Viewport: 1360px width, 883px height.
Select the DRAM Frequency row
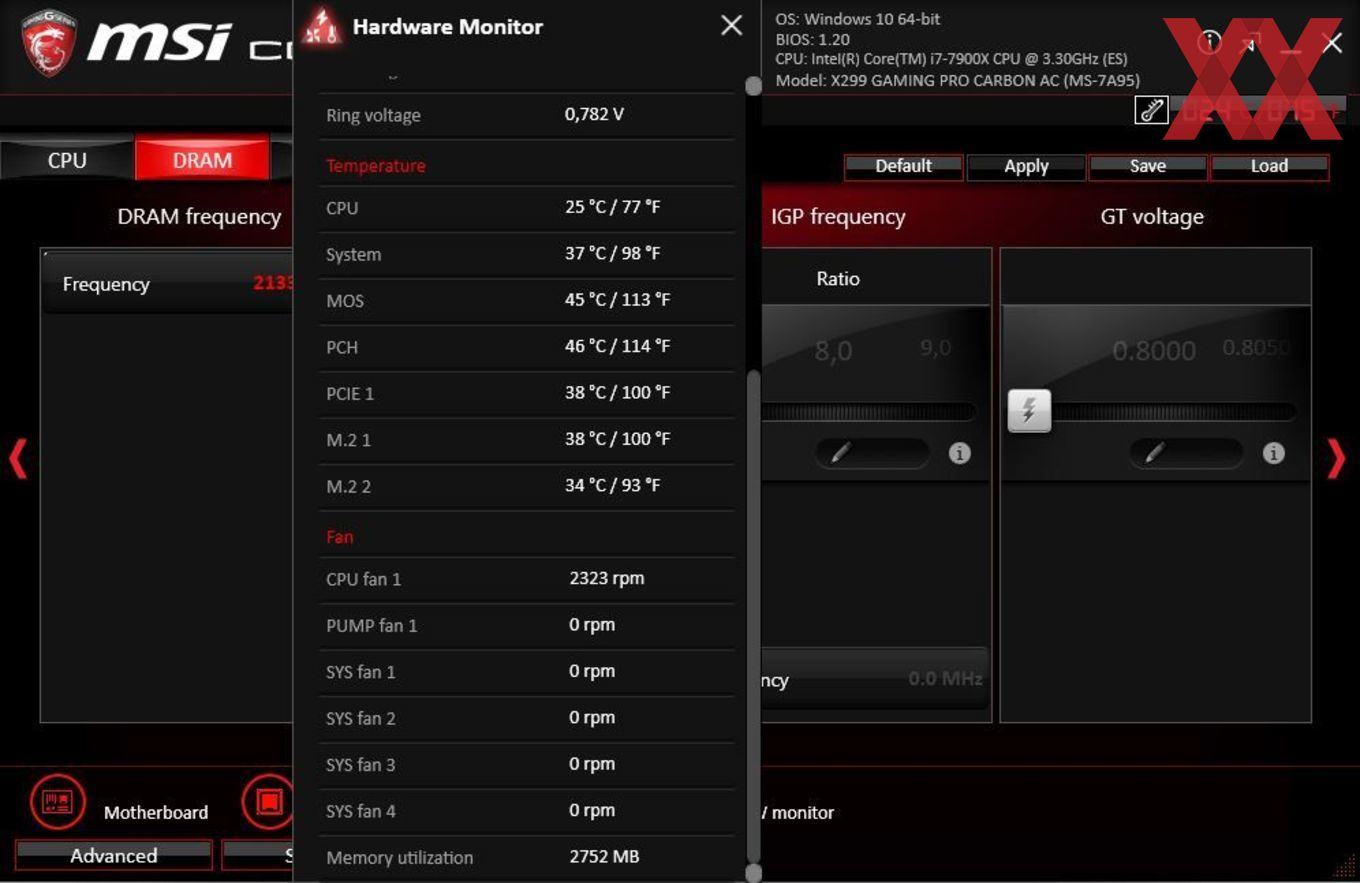[167, 284]
